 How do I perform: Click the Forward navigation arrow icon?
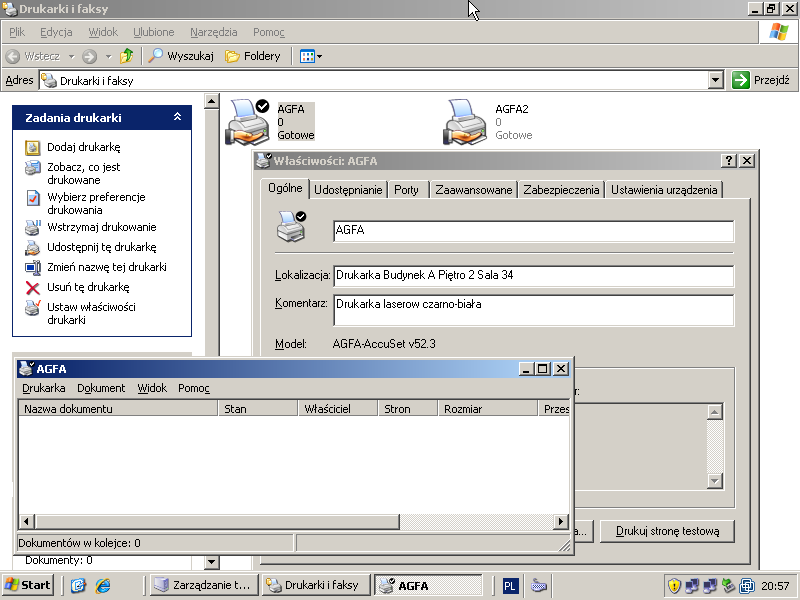pyautogui.click(x=89, y=56)
